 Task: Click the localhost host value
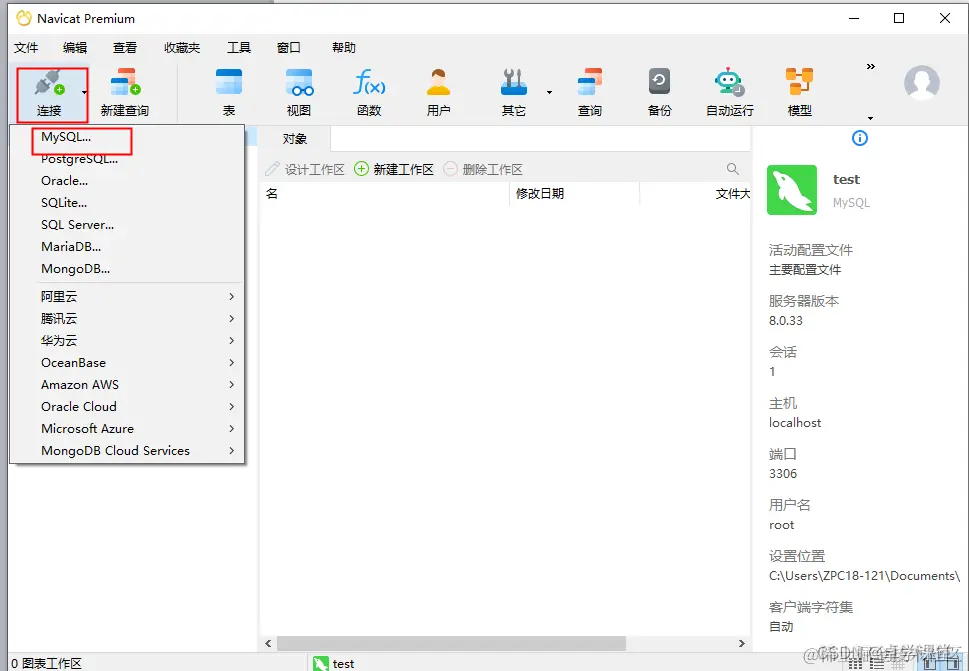(x=795, y=423)
